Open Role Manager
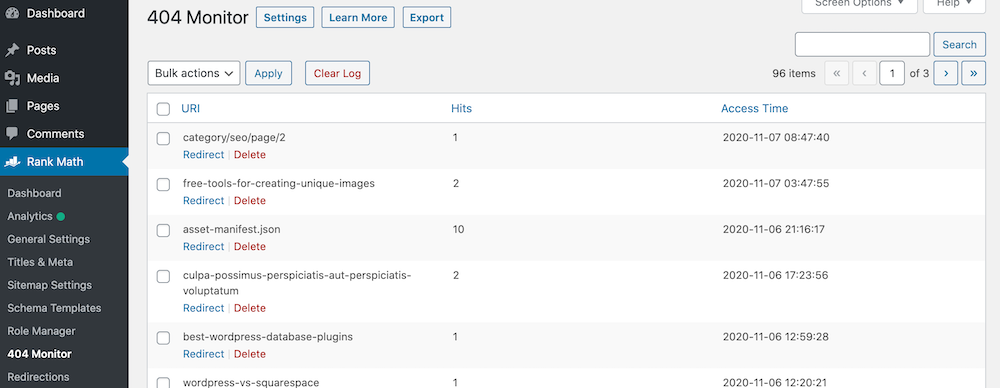 coord(41,331)
